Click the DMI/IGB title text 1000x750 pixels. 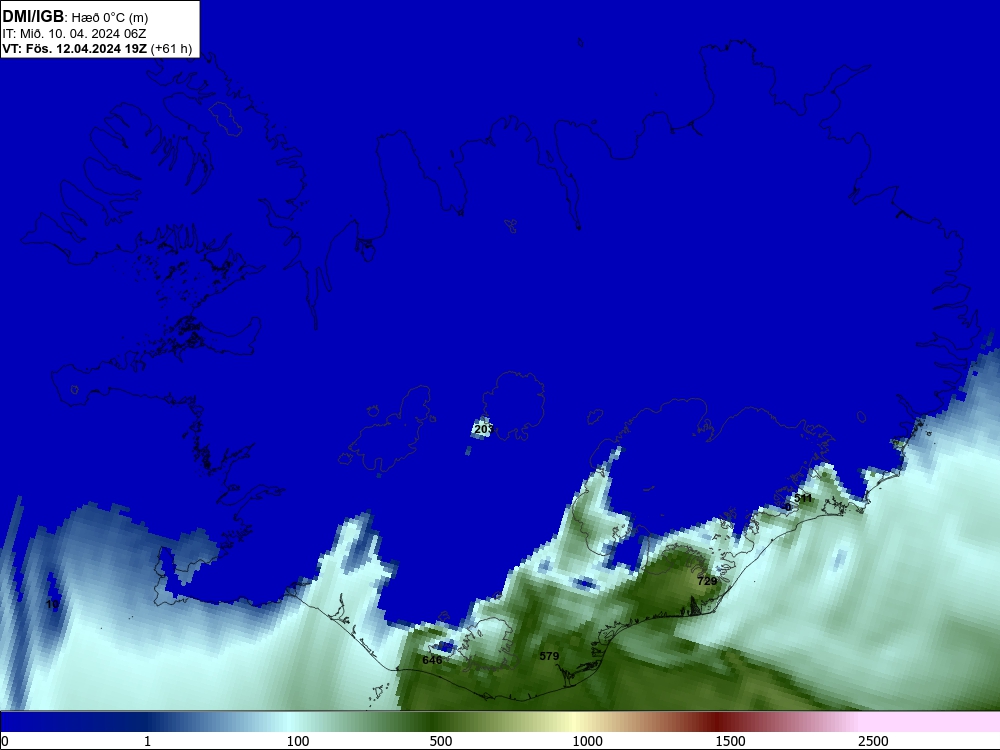tap(33, 16)
